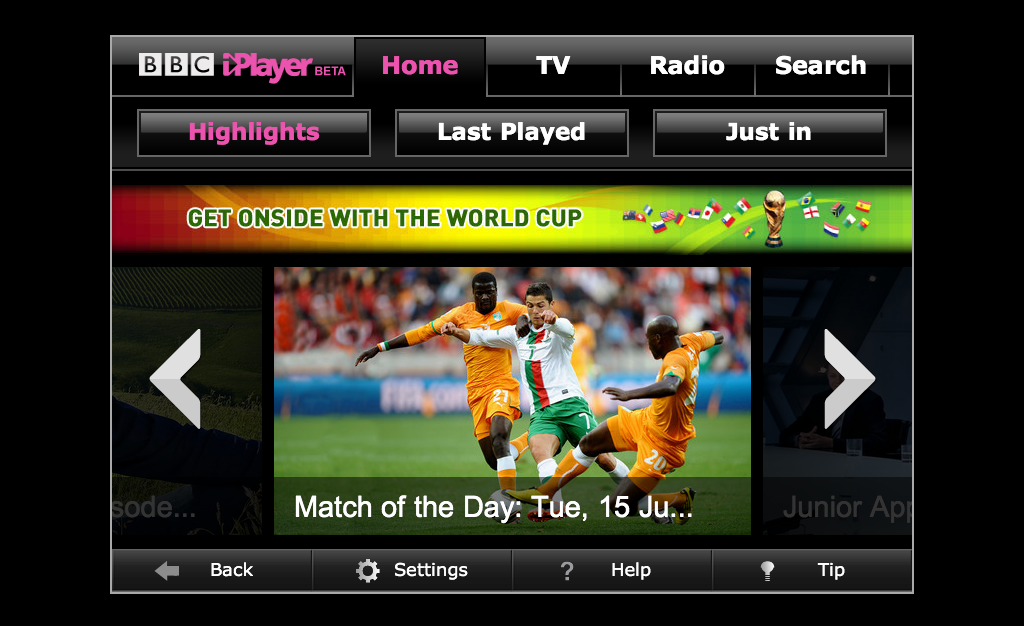Image resolution: width=1024 pixels, height=626 pixels.
Task: Click the Settings gear icon
Action: [368, 571]
